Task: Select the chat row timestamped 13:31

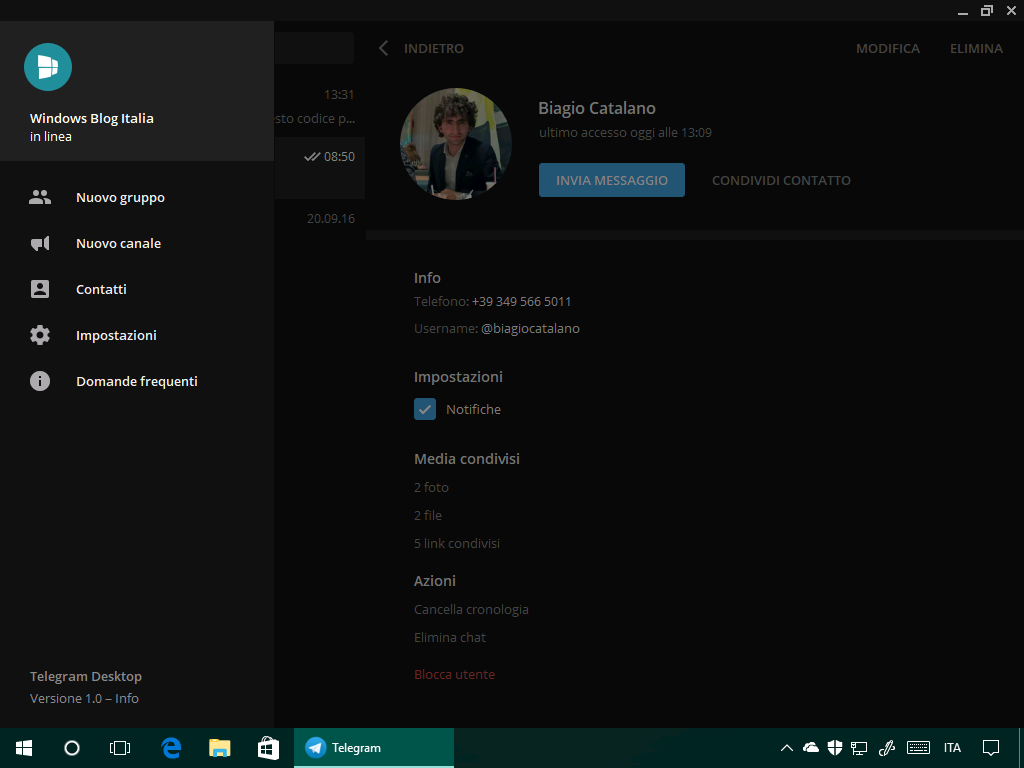Action: tap(319, 106)
